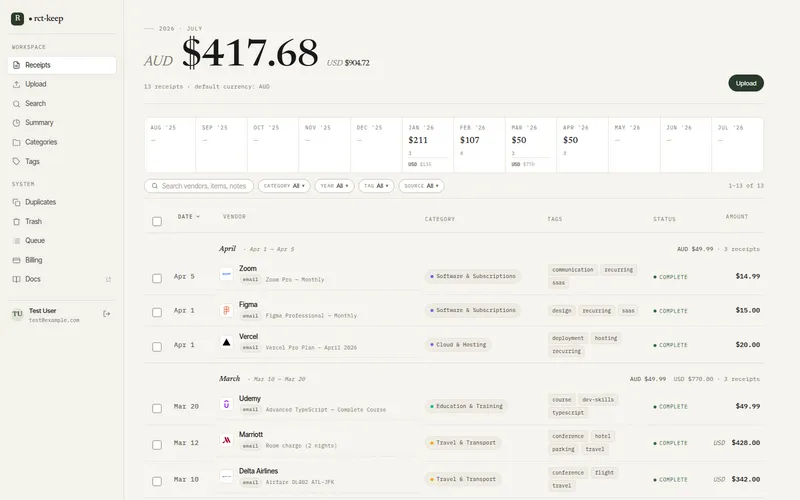The width and height of the screenshot is (800, 500).
Task: Click the Docs book icon
Action: [16, 279]
